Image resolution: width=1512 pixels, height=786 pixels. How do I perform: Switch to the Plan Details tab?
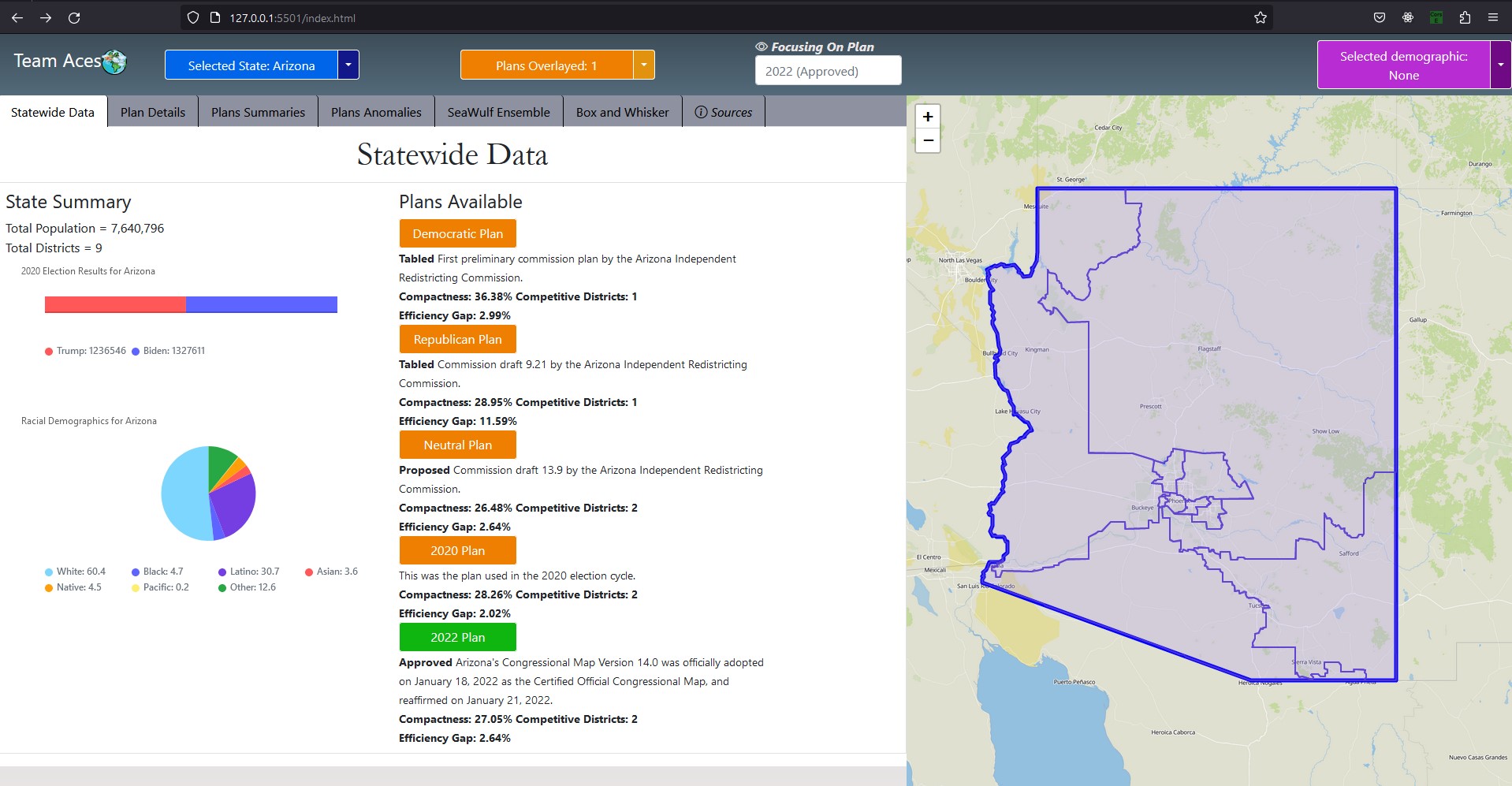(153, 112)
